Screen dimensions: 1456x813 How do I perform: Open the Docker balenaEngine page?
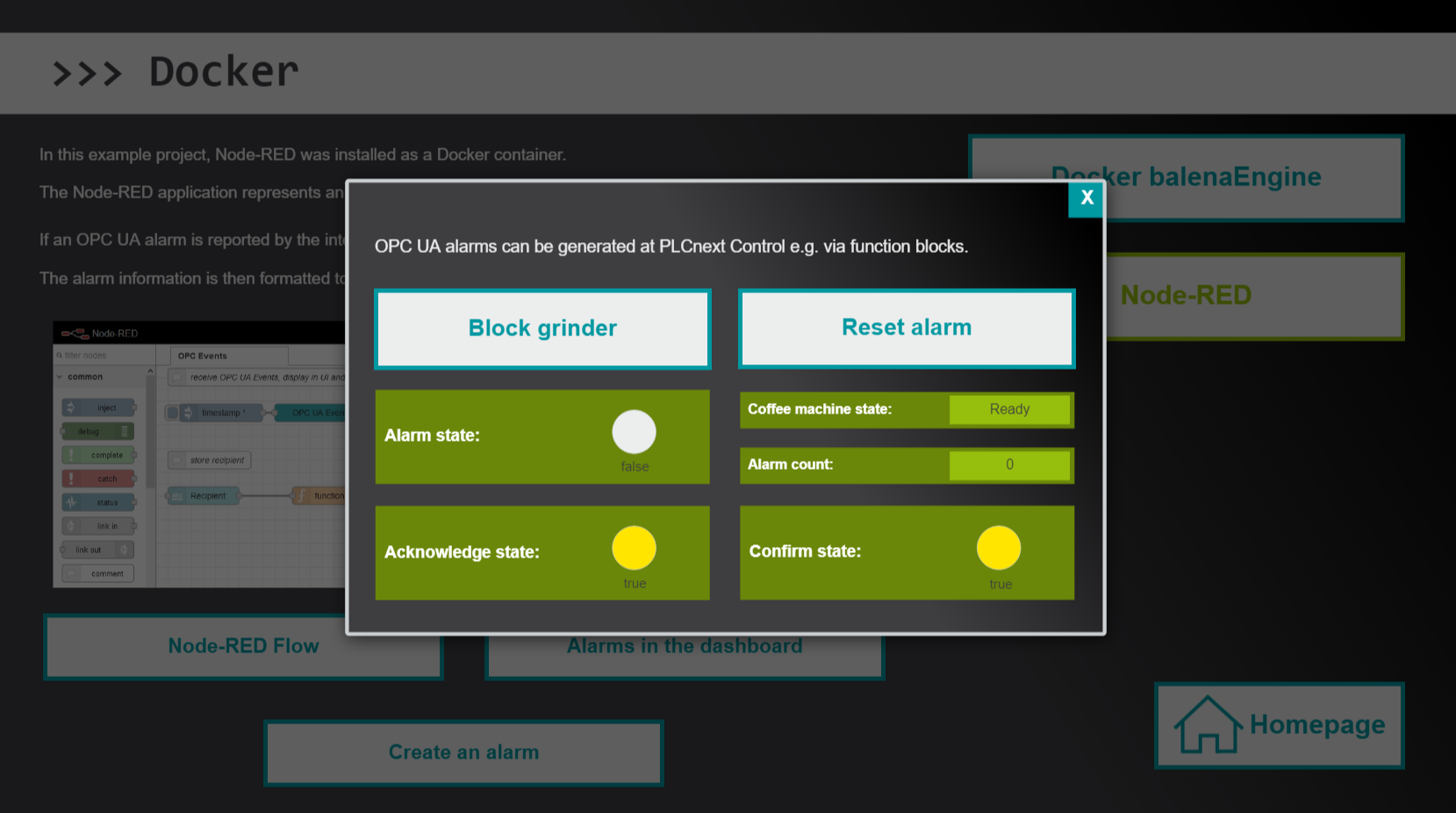[1186, 177]
